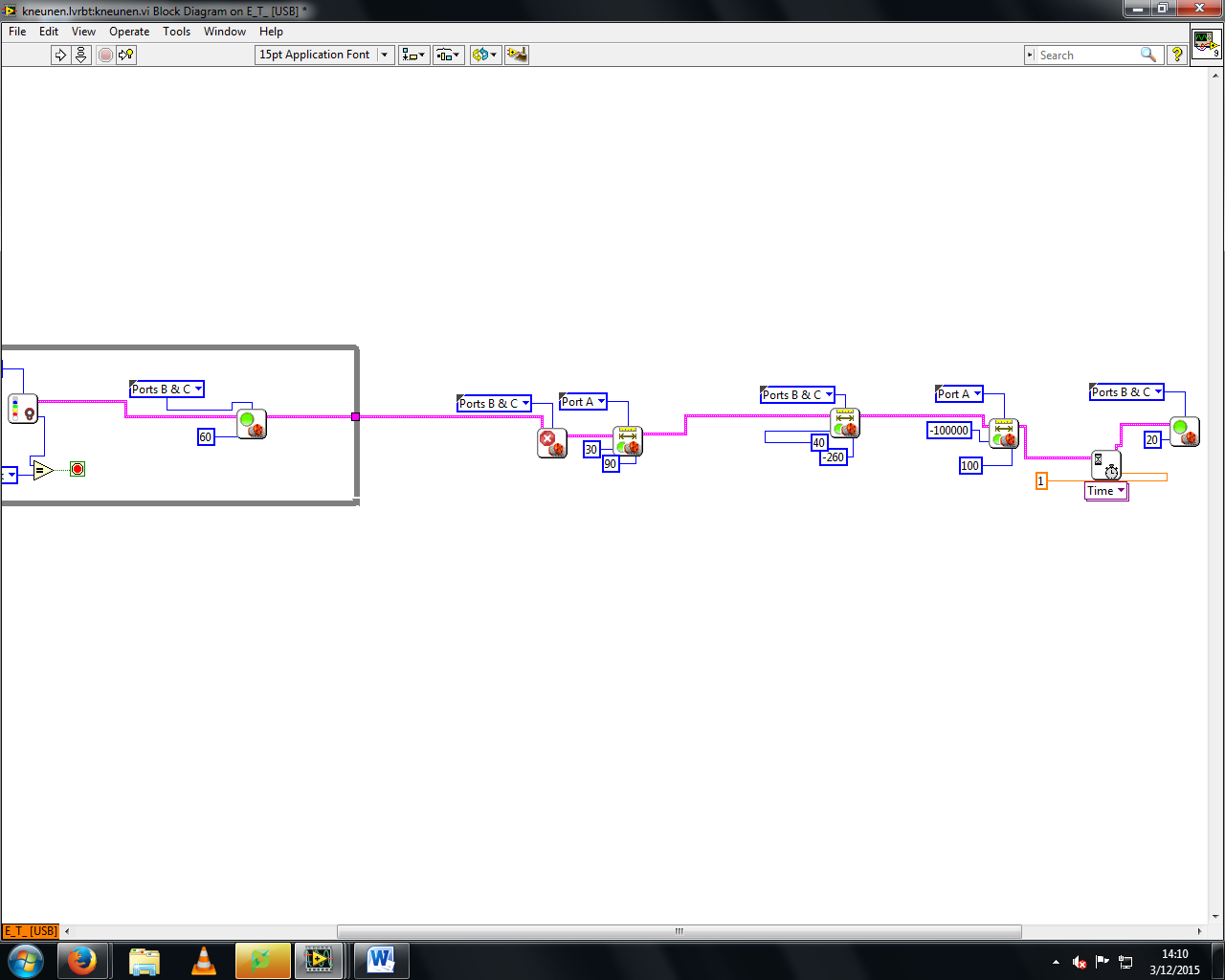This screenshot has width=1225, height=980.
Task: Open VLC media player from the taskbar
Action: coord(204,960)
